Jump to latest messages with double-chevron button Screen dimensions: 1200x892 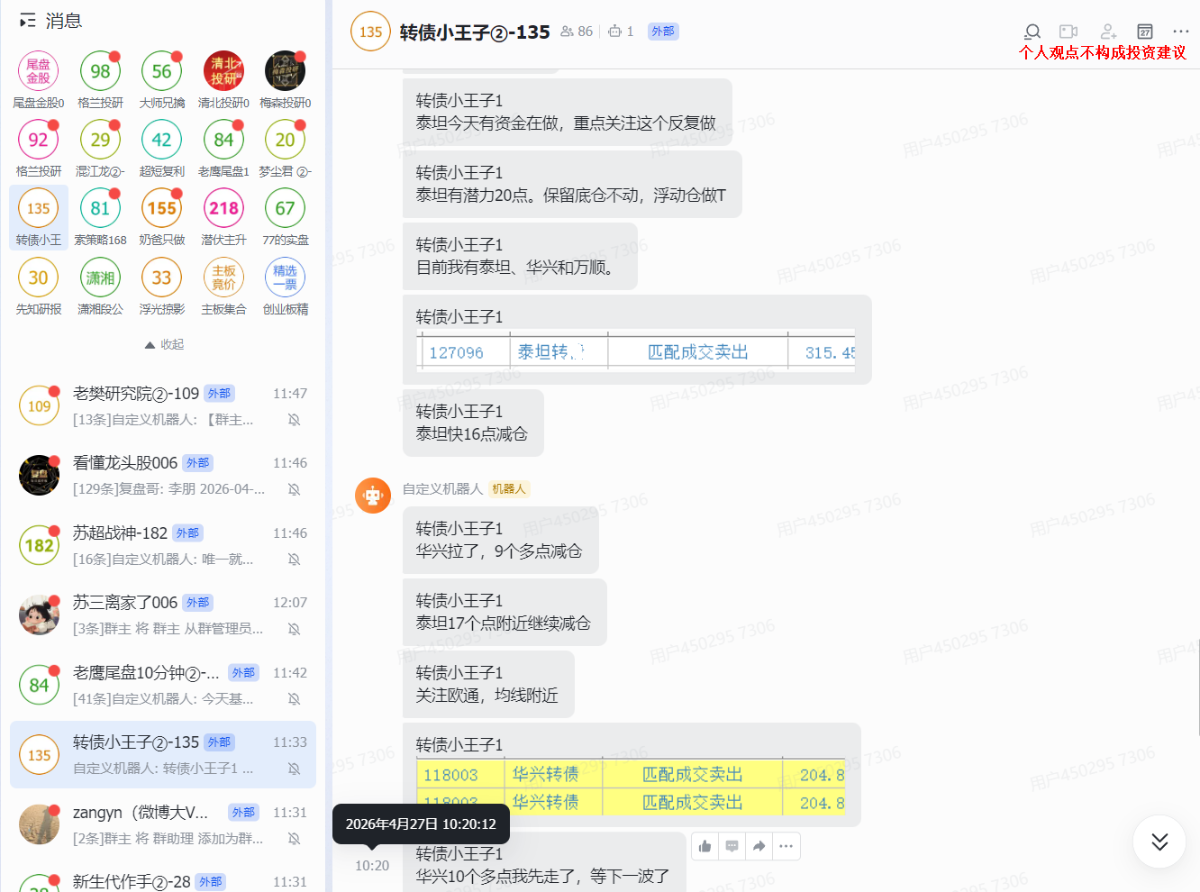tap(1159, 842)
